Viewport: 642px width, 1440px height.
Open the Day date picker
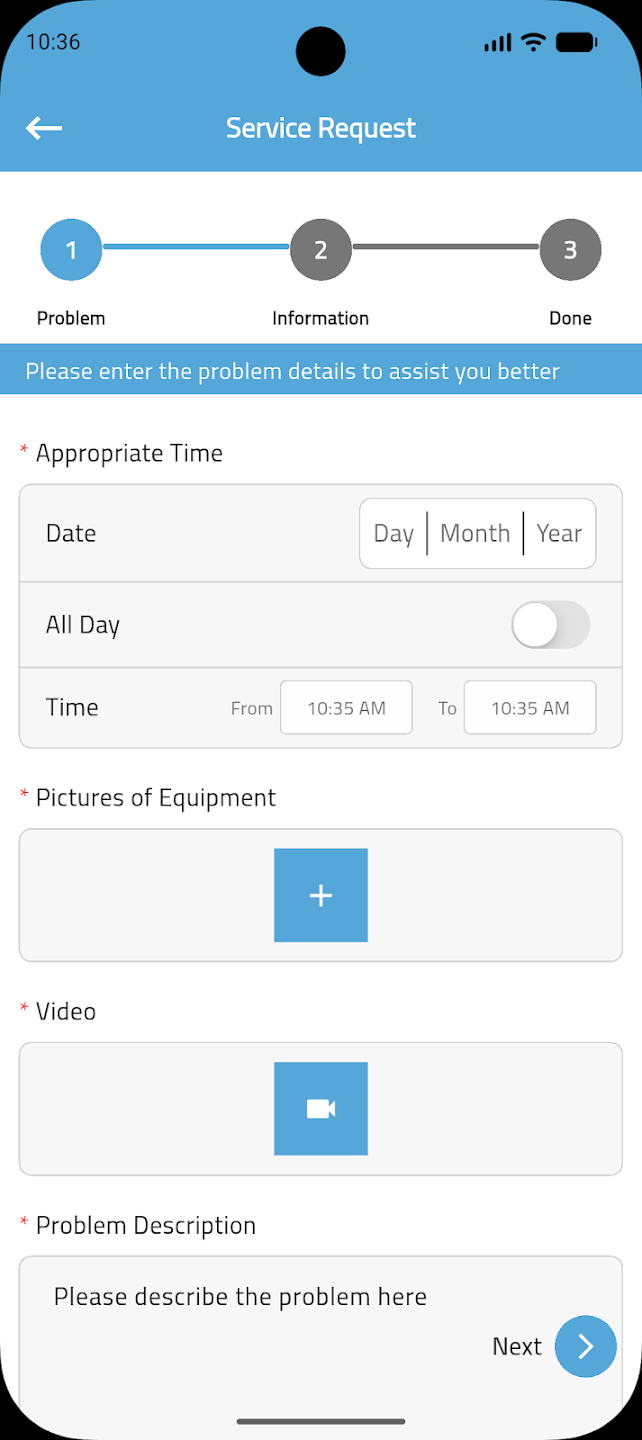(x=394, y=533)
